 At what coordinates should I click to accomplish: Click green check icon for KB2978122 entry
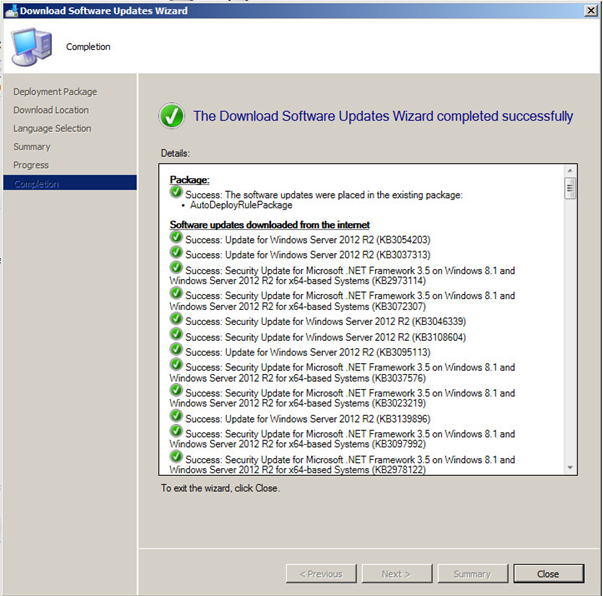176,456
